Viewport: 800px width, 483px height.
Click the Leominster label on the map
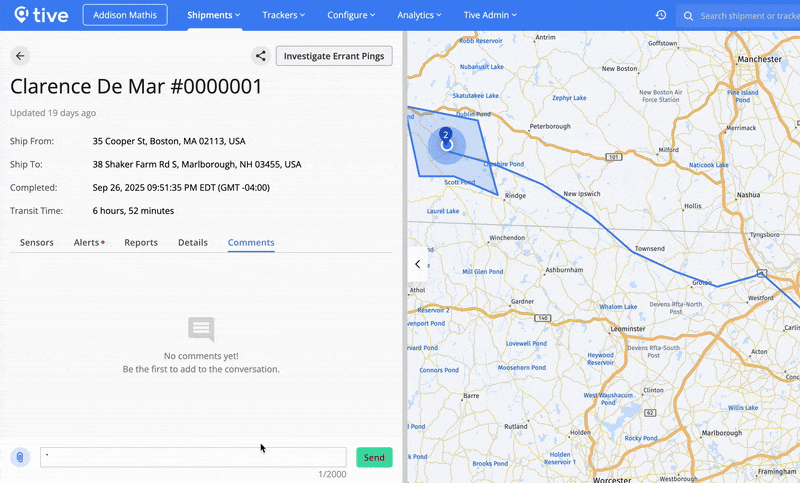click(x=628, y=329)
